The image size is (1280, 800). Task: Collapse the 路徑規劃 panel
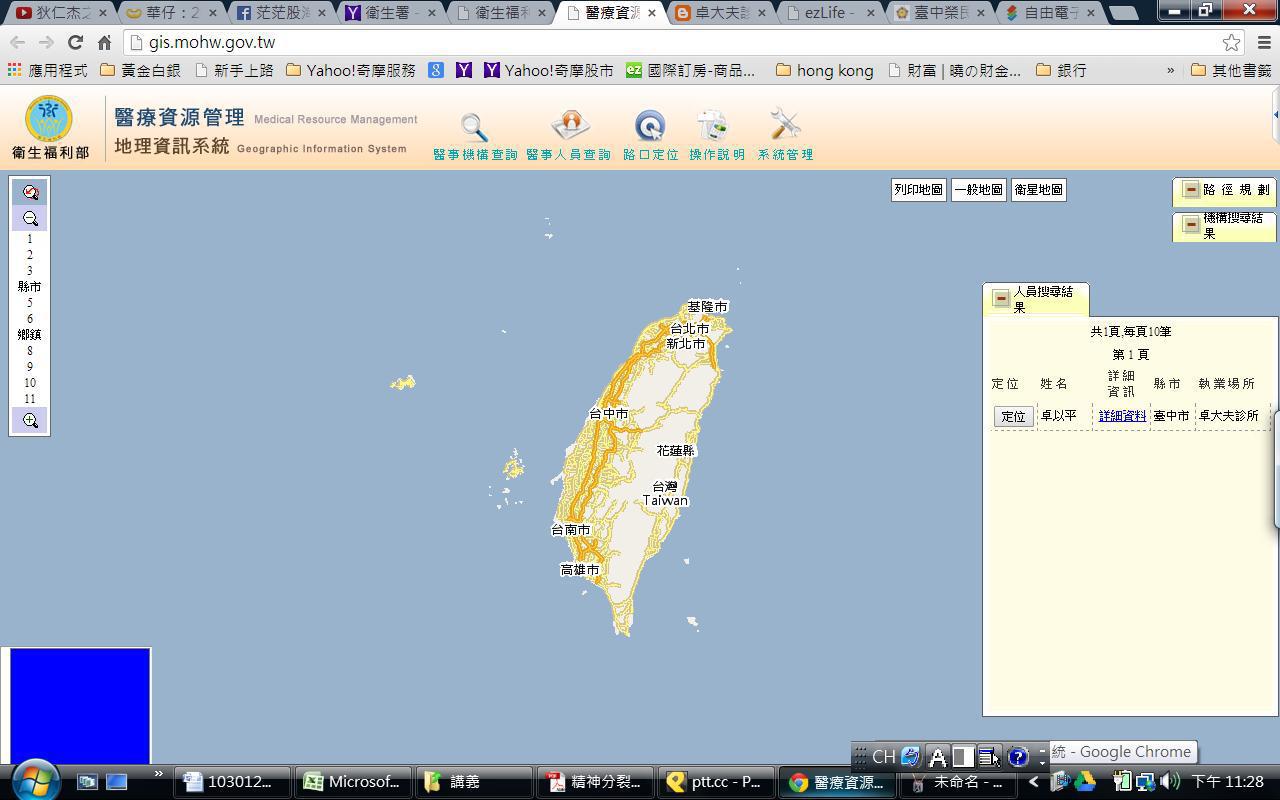click(1191, 190)
